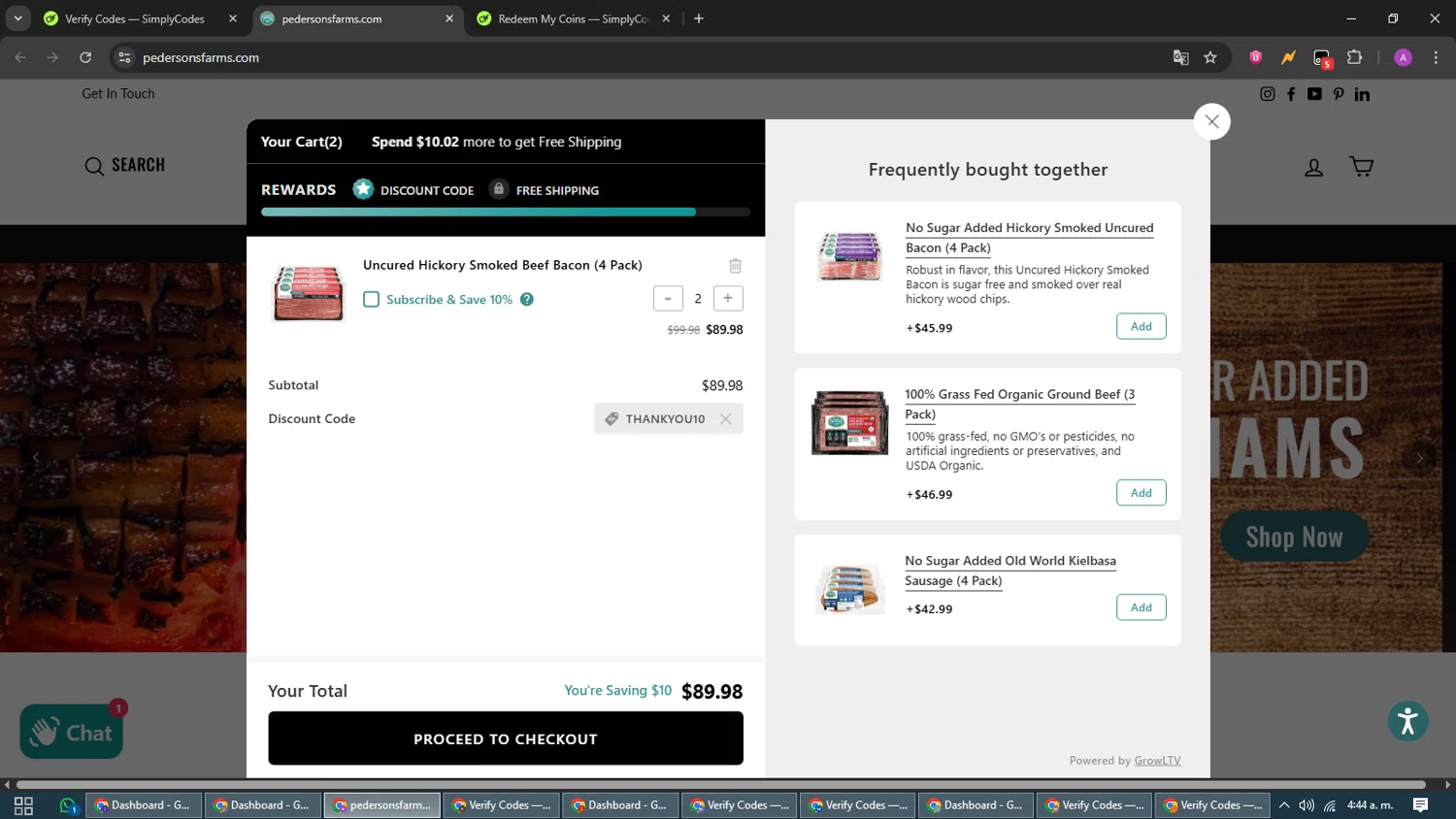This screenshot has width=1456, height=819.
Task: Open Pedersons LinkedIn page
Action: pyautogui.click(x=1362, y=94)
